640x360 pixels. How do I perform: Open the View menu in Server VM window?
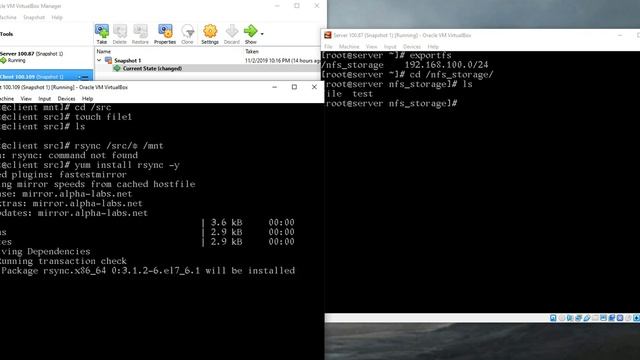(x=371, y=47)
